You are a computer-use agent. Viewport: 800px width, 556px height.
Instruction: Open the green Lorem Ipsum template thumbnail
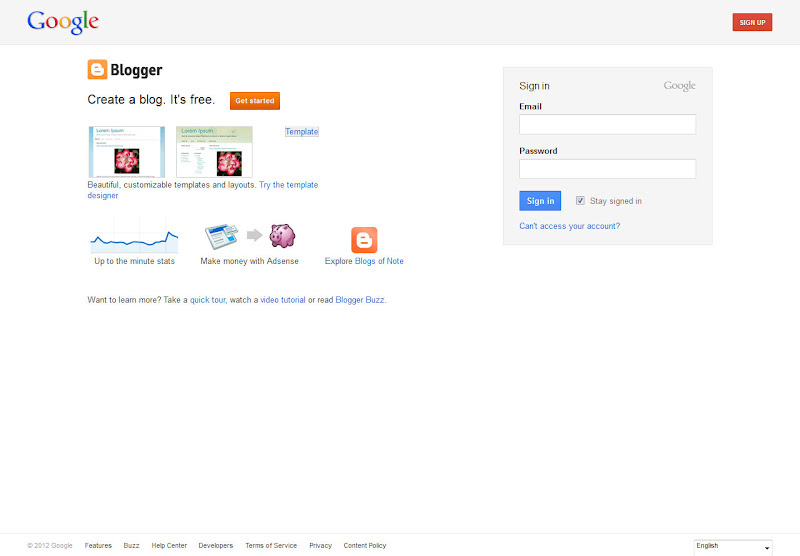[x=214, y=152]
